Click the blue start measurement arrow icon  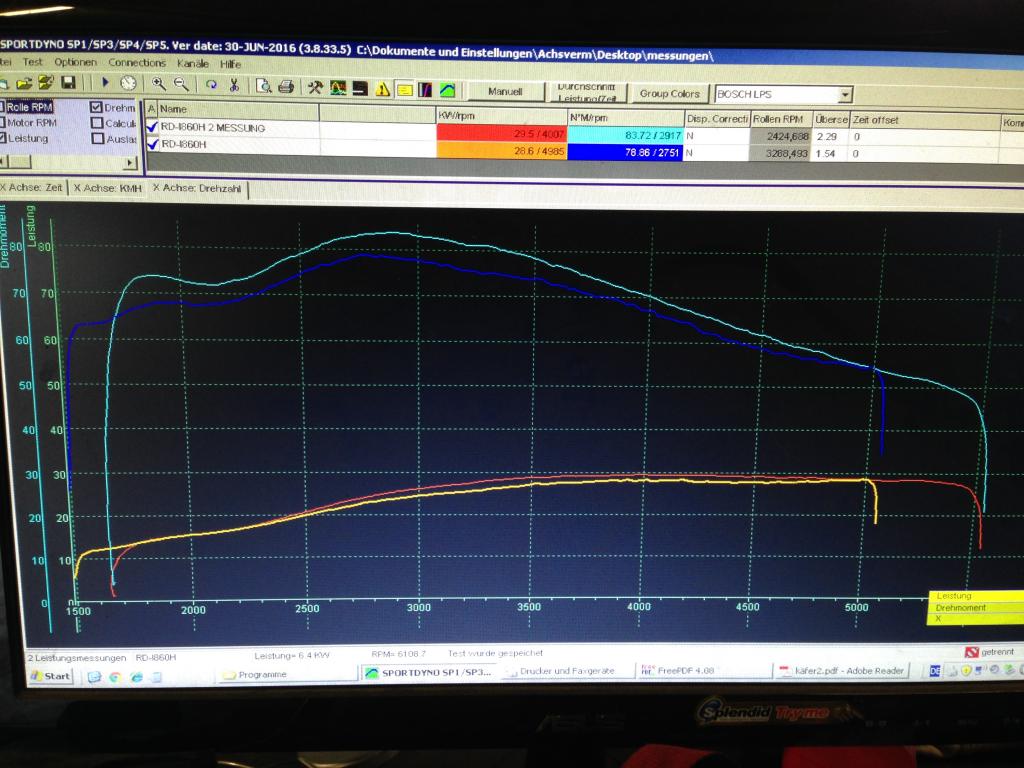(106, 84)
